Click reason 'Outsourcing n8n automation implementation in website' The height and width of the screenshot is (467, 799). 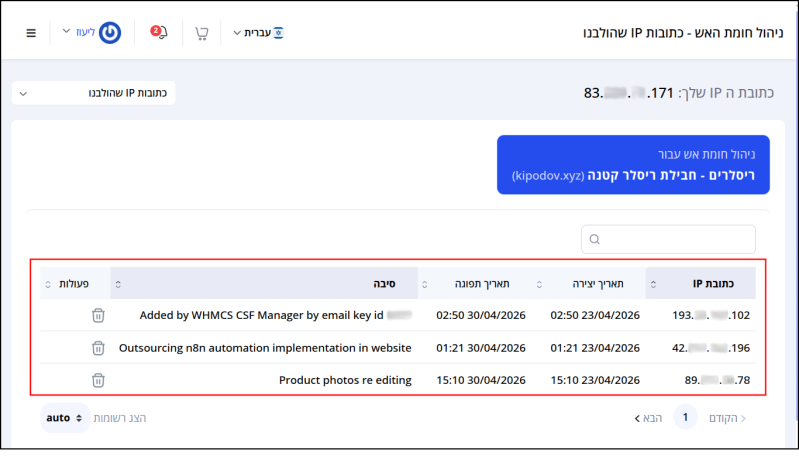click(x=265, y=348)
